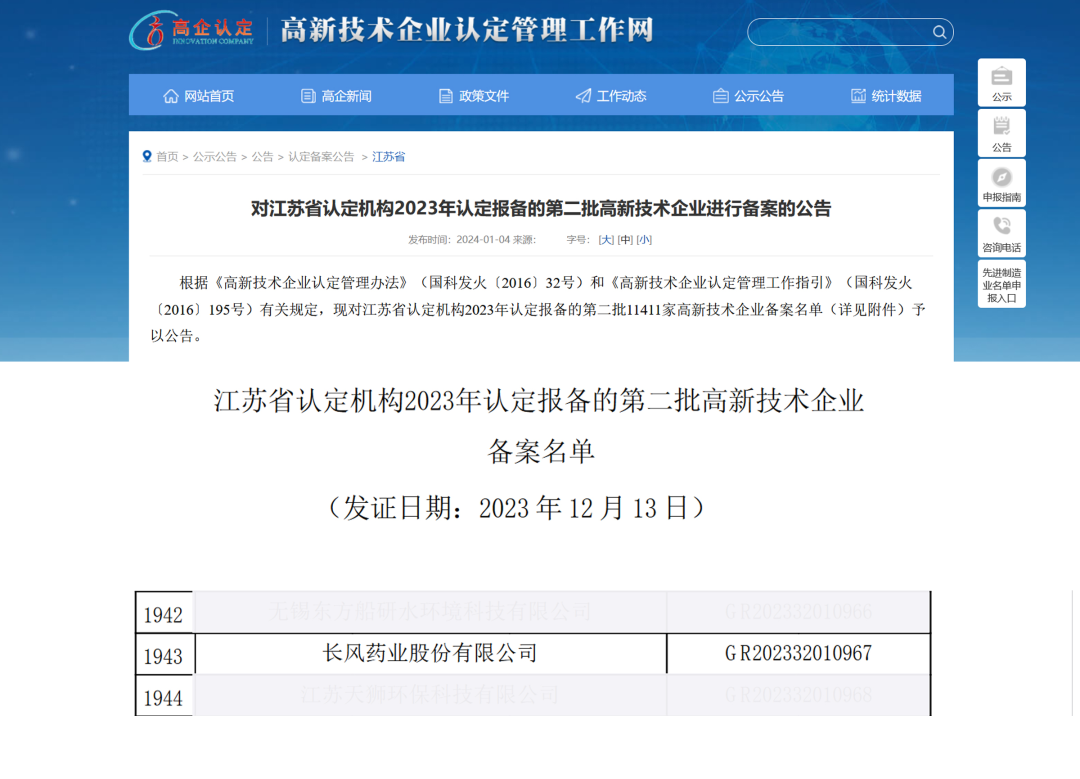Click the 高企认定 site logo
The image size is (1080, 779).
coord(191,31)
